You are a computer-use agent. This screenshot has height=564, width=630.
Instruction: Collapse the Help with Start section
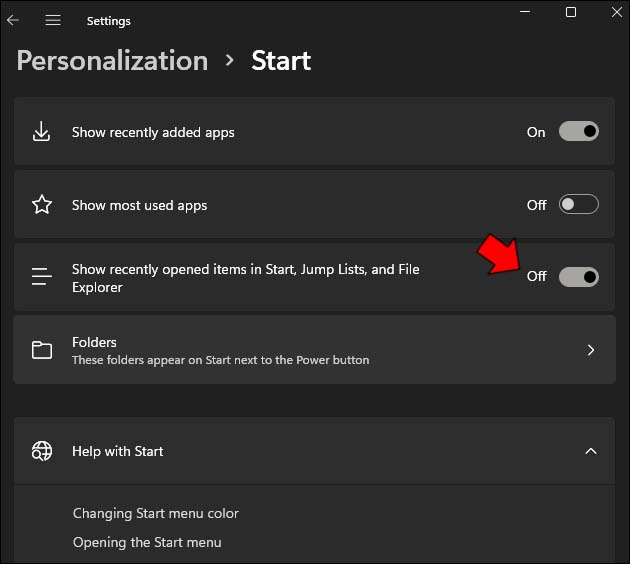coord(591,451)
